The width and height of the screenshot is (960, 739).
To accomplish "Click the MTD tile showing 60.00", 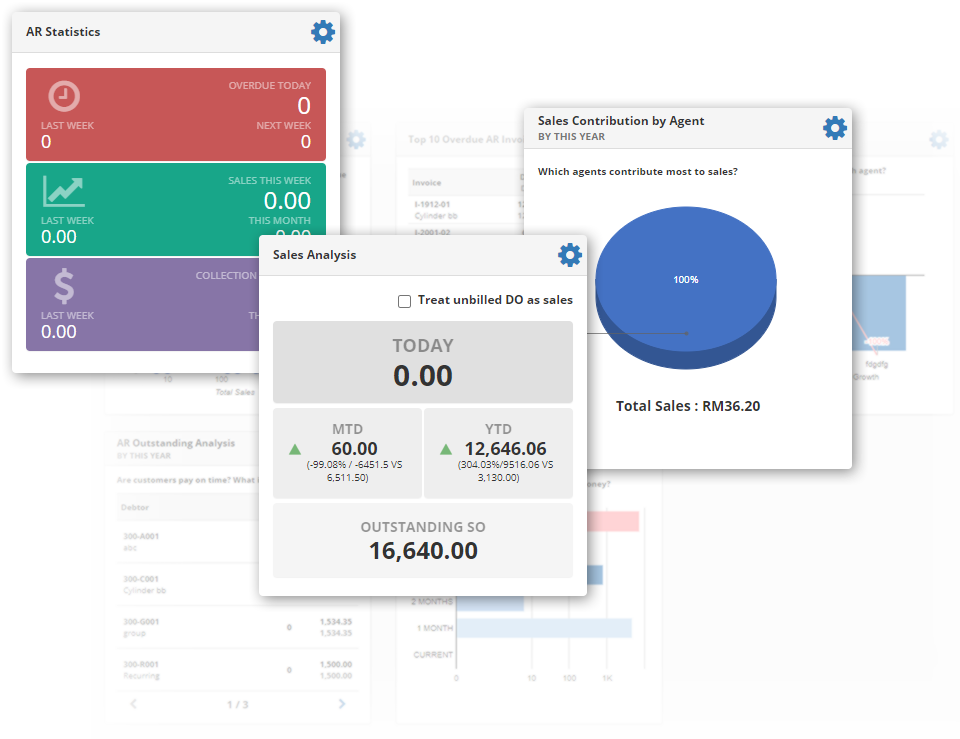I will point(347,452).
